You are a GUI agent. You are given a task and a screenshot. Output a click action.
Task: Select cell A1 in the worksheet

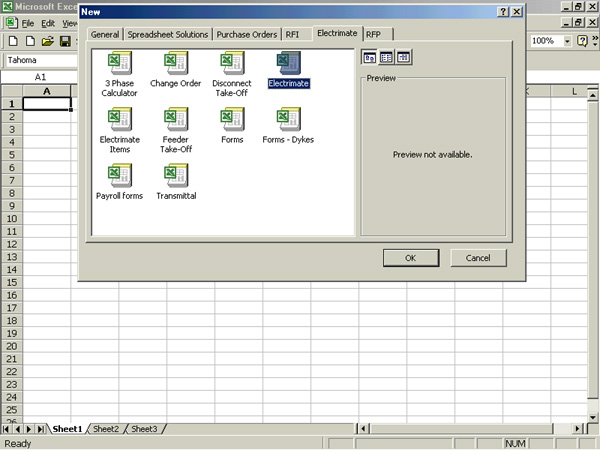(x=47, y=104)
